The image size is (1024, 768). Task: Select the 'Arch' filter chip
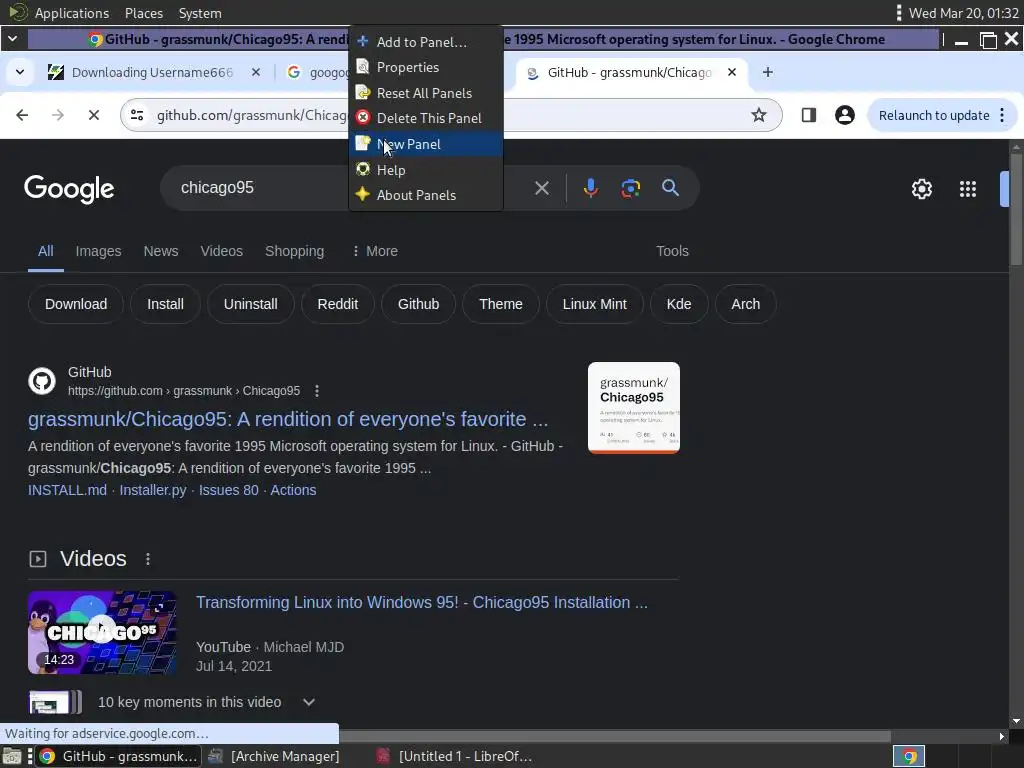tap(745, 304)
